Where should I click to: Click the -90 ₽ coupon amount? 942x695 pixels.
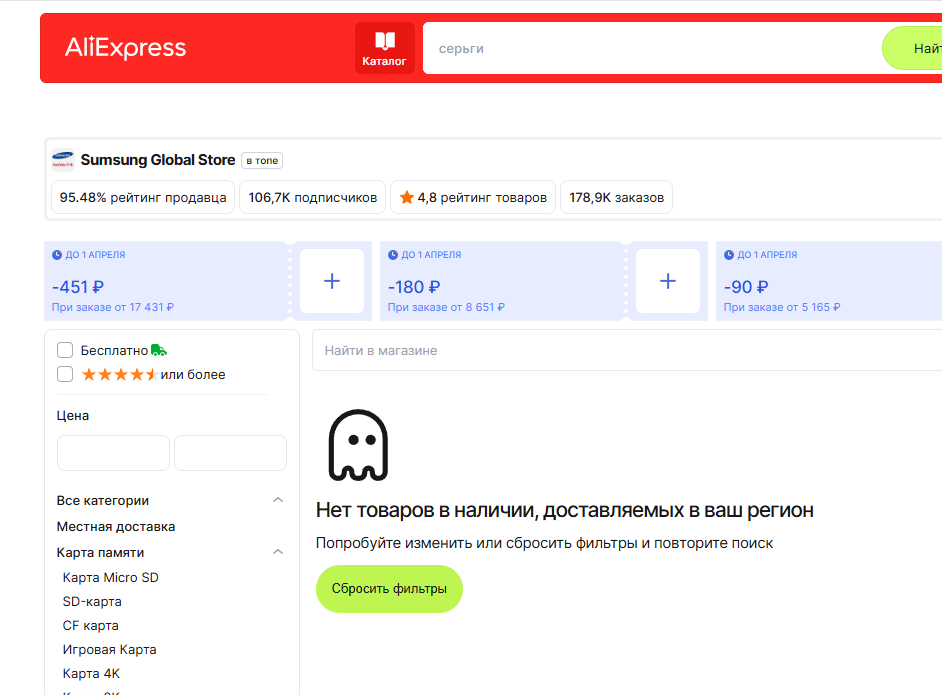tap(746, 287)
